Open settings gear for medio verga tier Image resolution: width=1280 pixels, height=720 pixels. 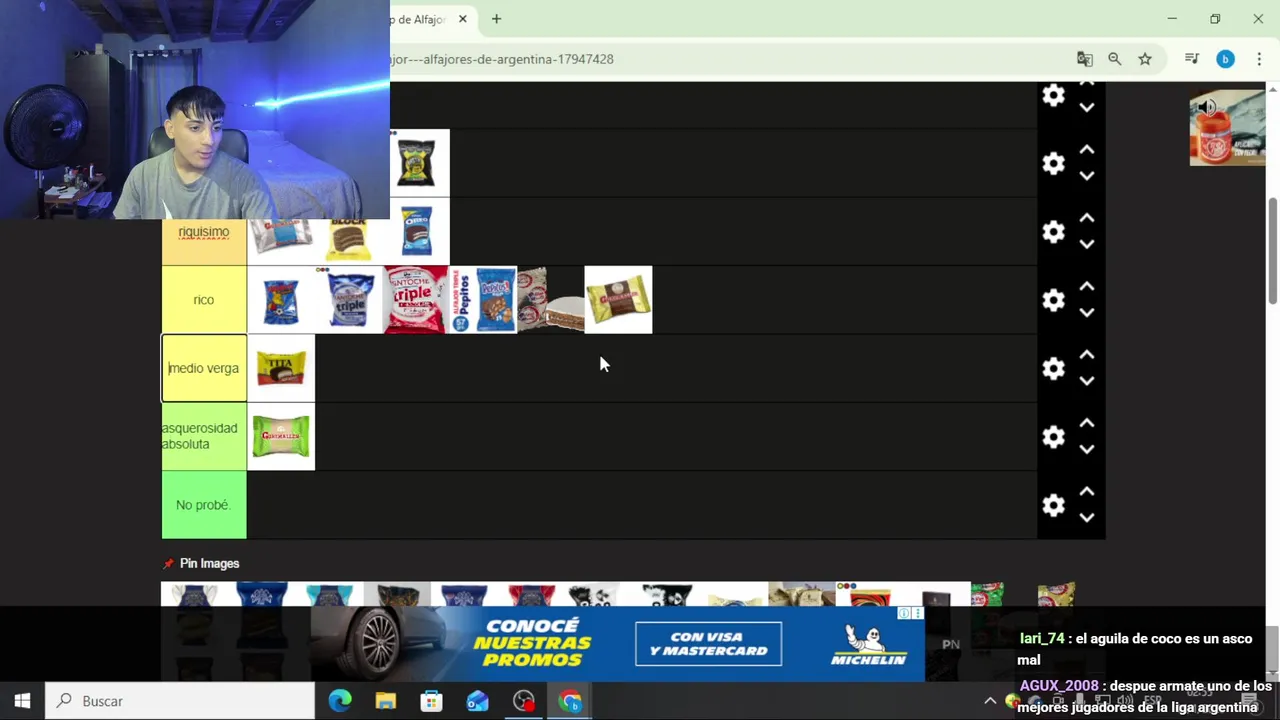(1053, 368)
